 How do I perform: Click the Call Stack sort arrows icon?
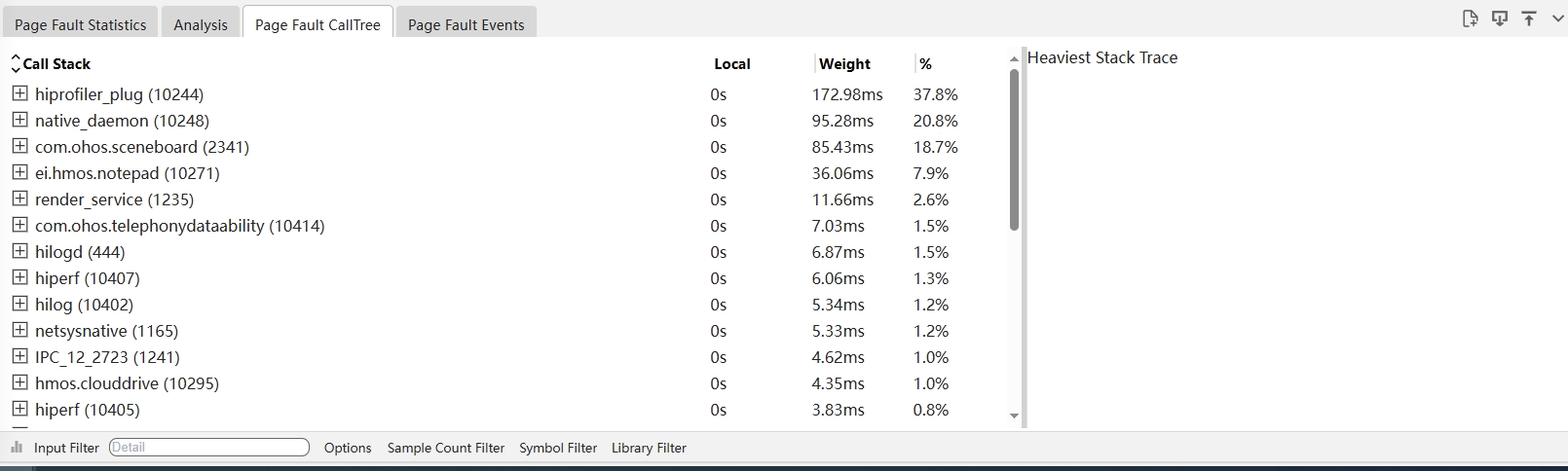(16, 64)
